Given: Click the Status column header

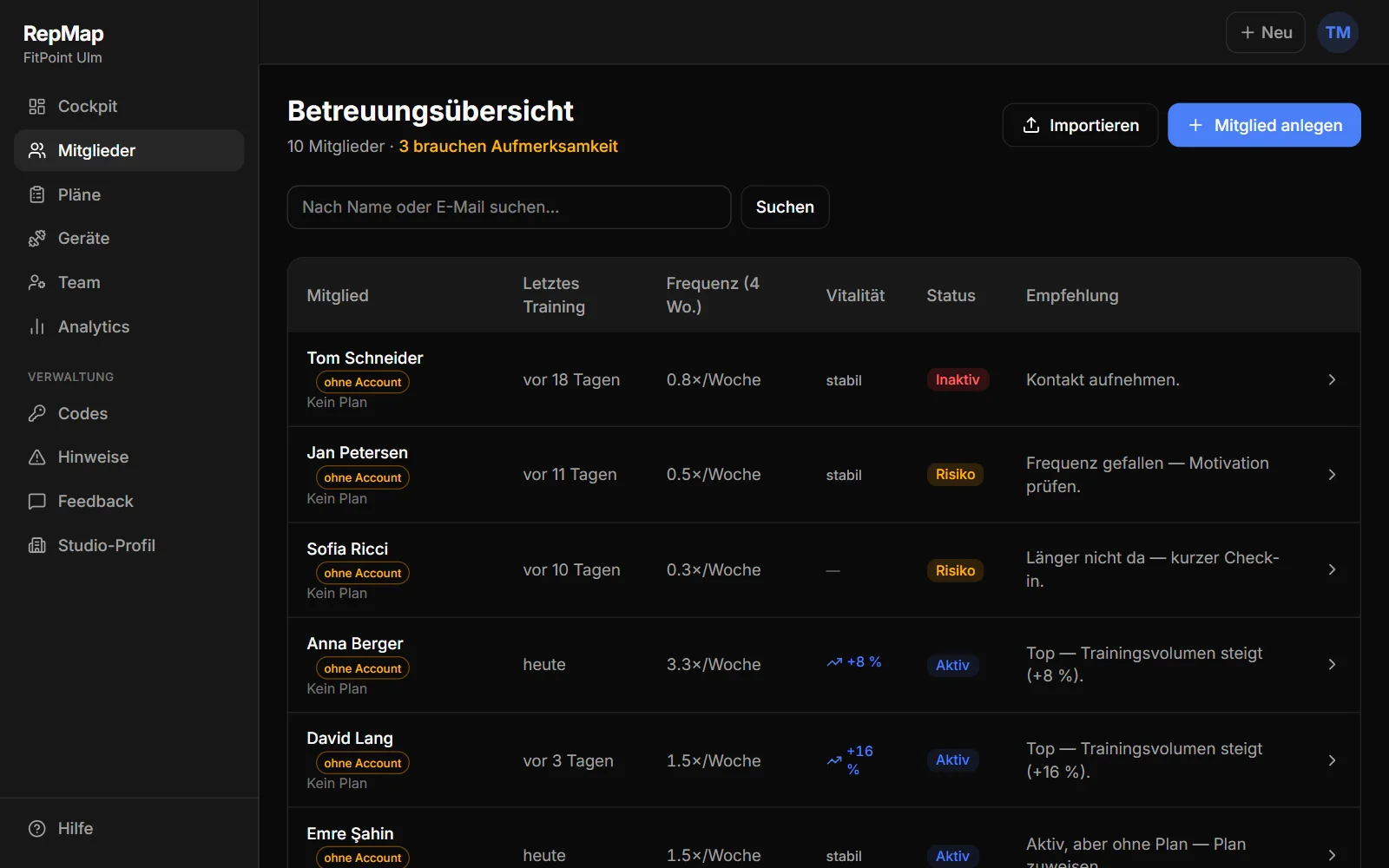Looking at the screenshot, I should tap(951, 295).
